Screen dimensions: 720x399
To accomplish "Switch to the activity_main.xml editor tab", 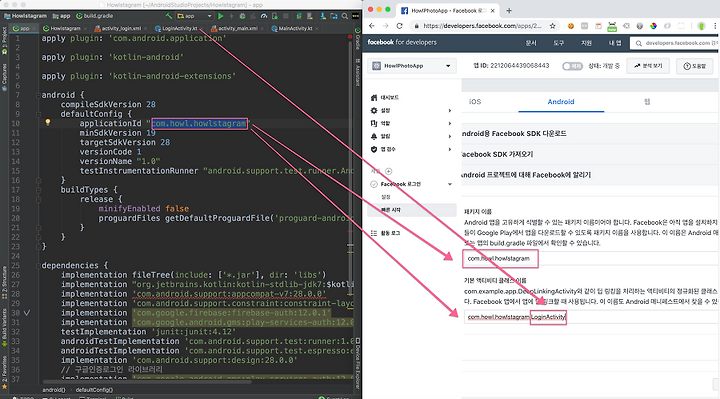I will tap(237, 28).
